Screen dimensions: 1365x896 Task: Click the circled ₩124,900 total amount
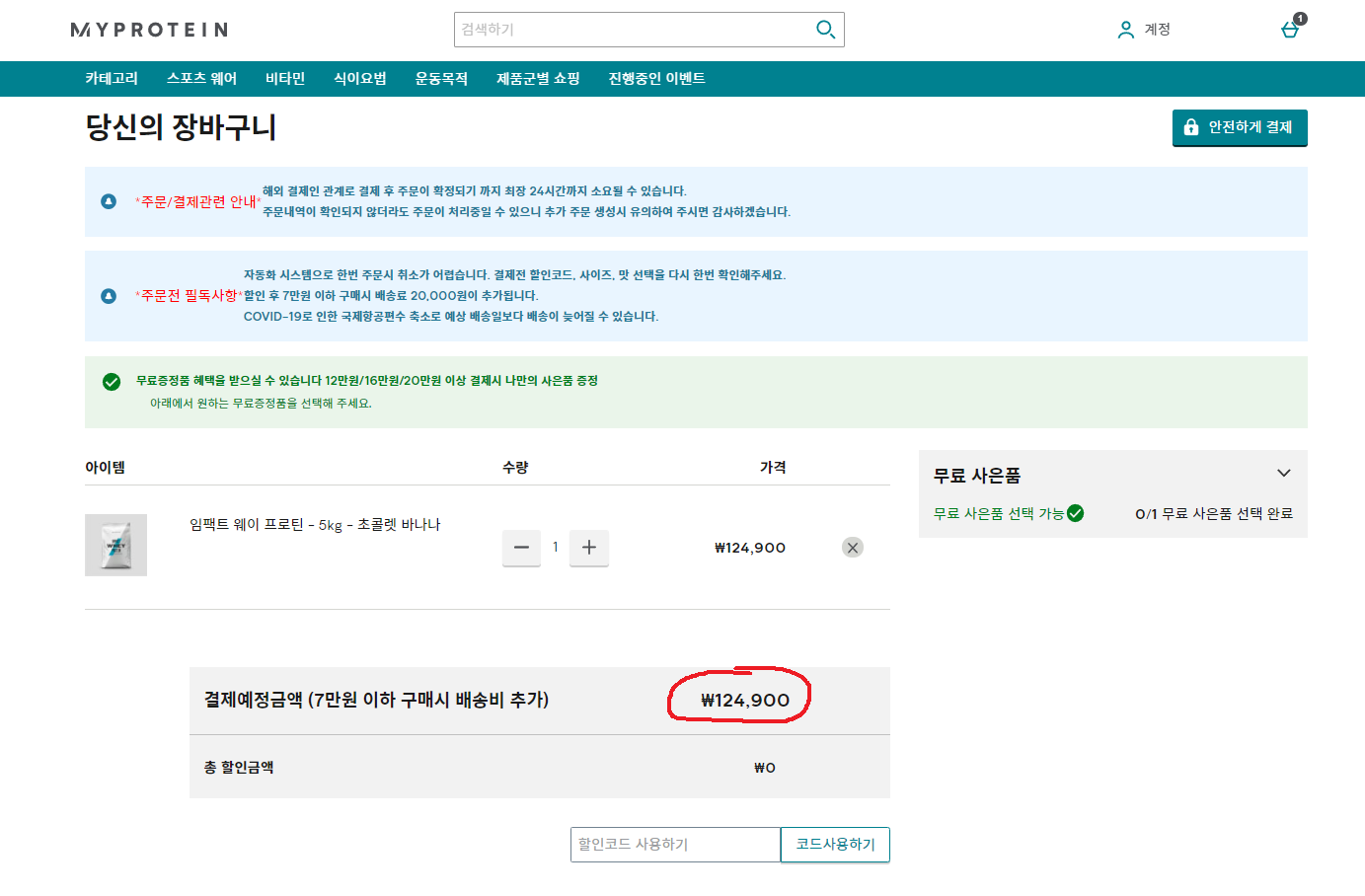click(745, 700)
